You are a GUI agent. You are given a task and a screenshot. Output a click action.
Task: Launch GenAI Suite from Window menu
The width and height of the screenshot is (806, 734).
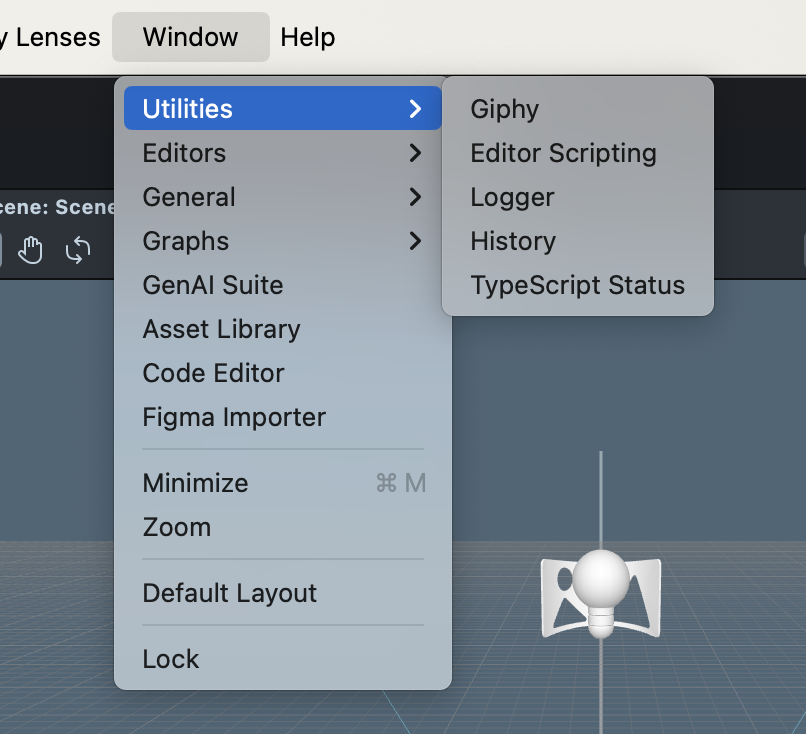pos(213,285)
